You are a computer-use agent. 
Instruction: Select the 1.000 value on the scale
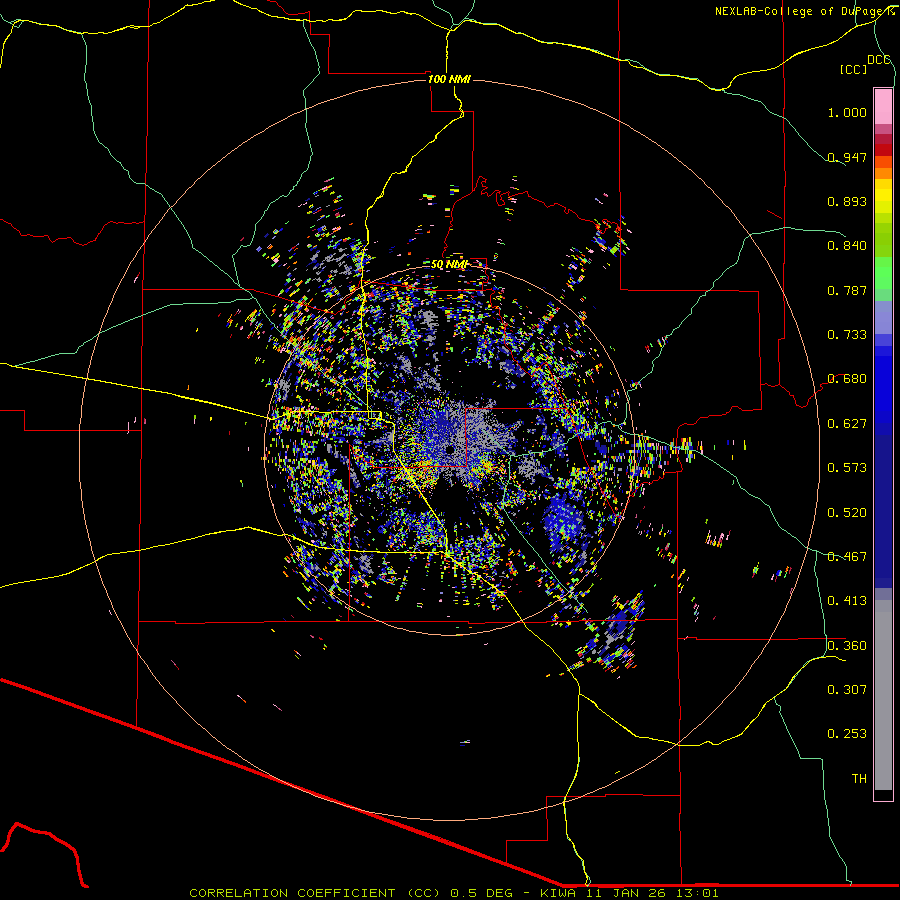pyautogui.click(x=847, y=112)
